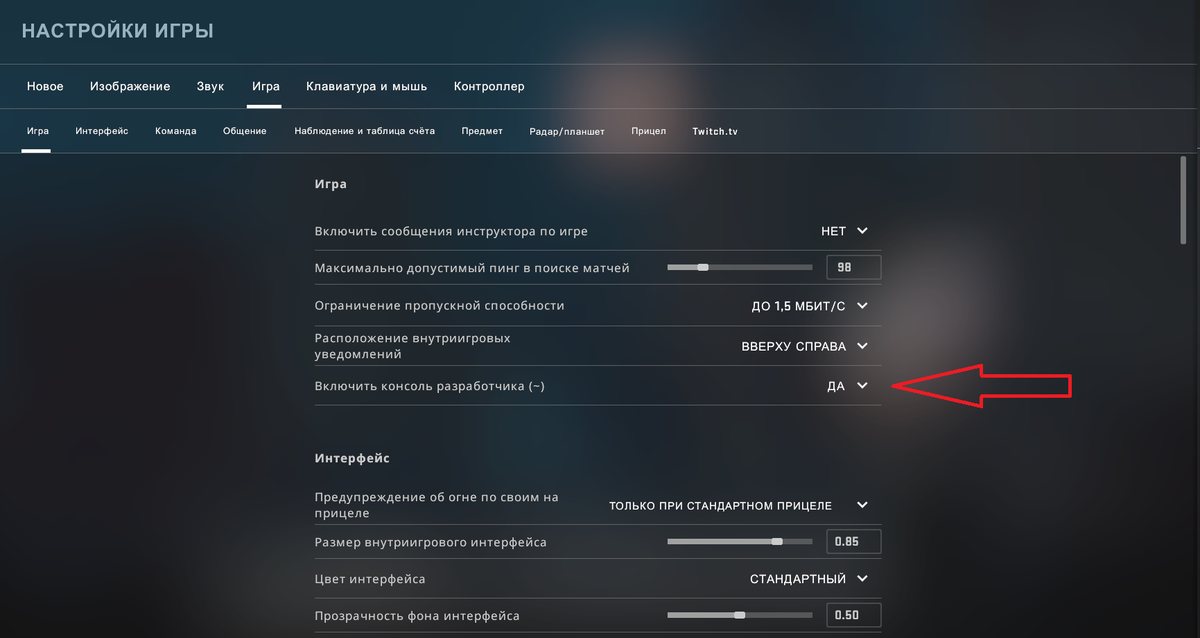
Task: Open the interface color СТАНДАРТНЫЙ dropdown
Action: [809, 579]
